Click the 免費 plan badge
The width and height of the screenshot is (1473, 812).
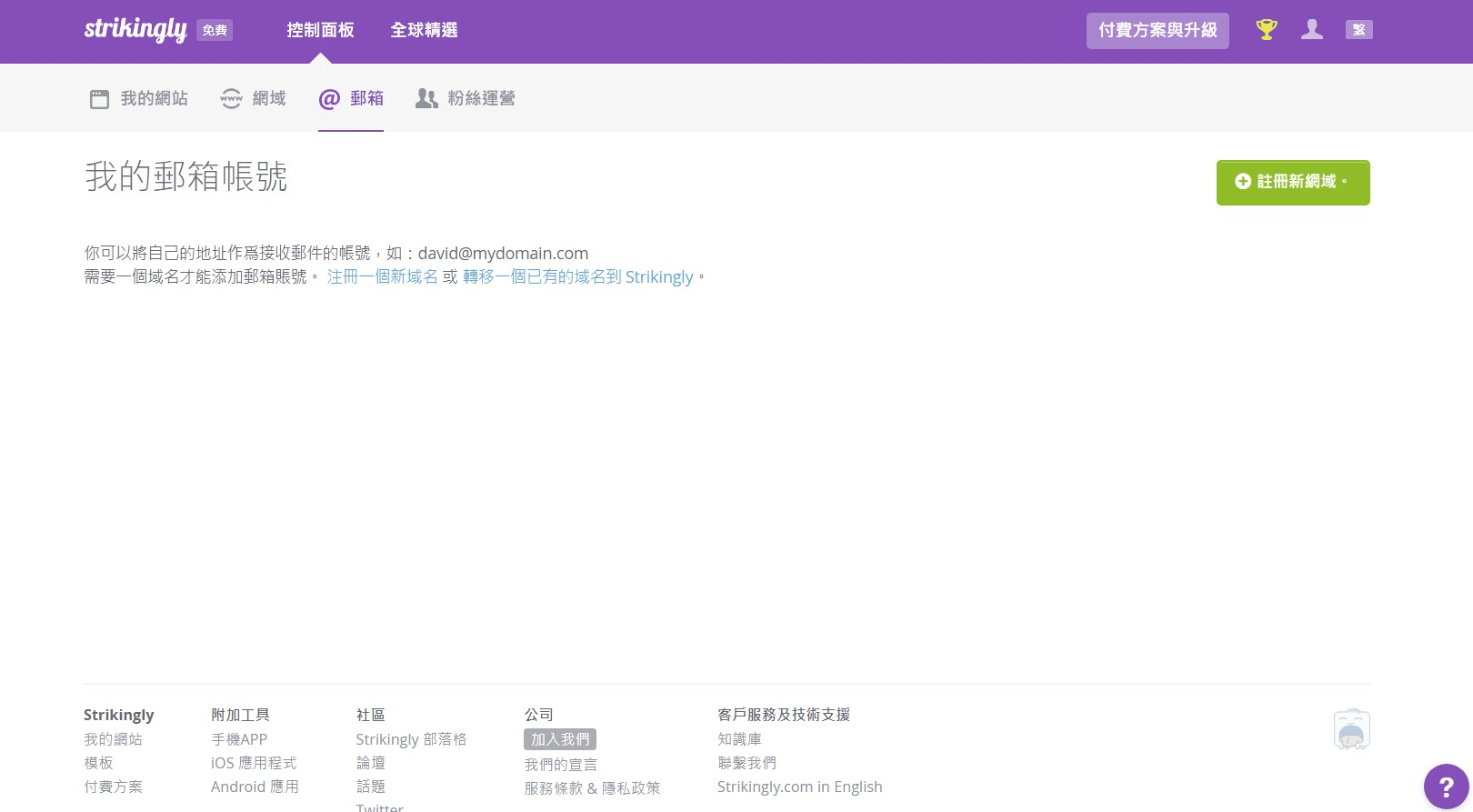coord(215,30)
